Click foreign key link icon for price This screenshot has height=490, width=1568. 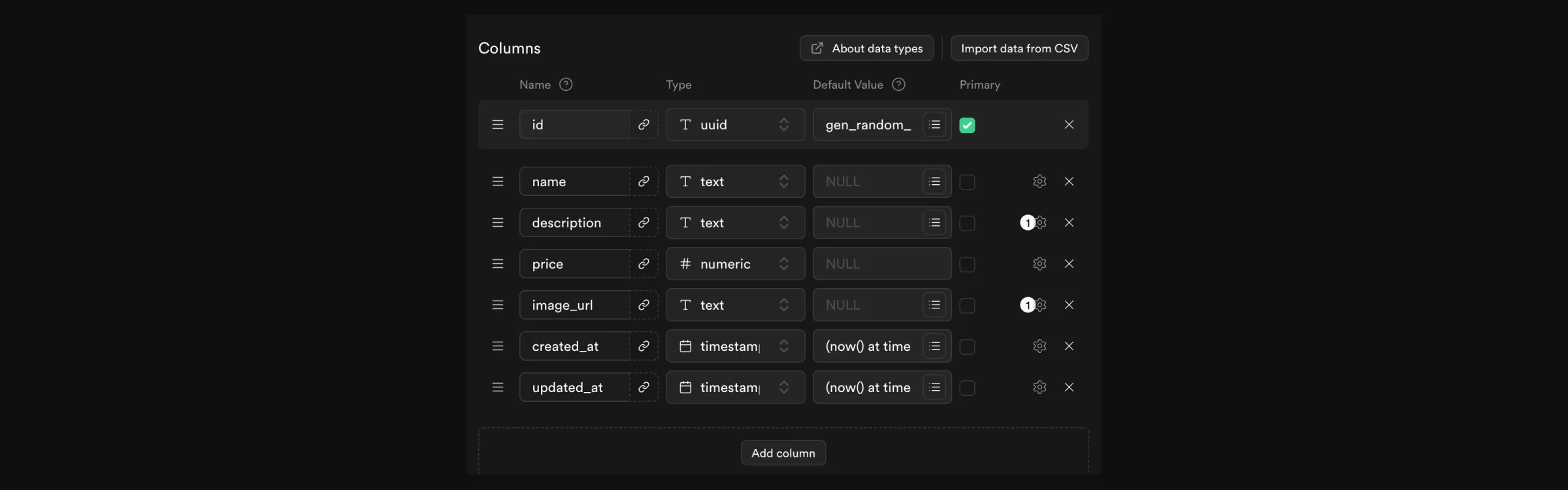pos(644,264)
